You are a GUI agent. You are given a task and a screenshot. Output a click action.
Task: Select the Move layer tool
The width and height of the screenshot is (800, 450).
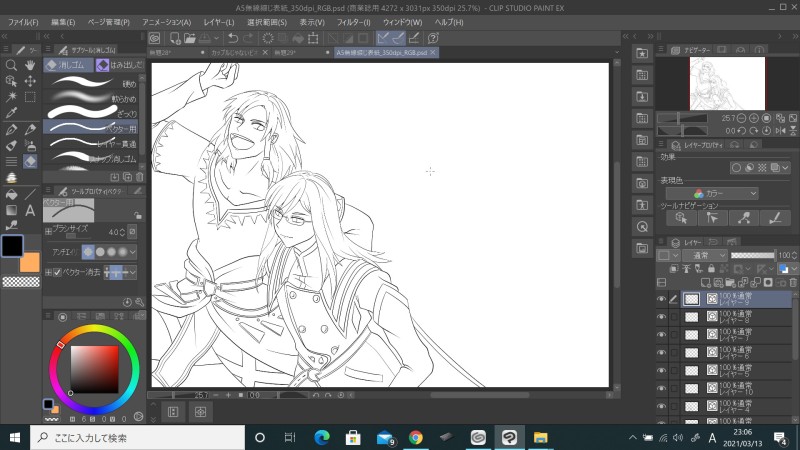(30, 81)
